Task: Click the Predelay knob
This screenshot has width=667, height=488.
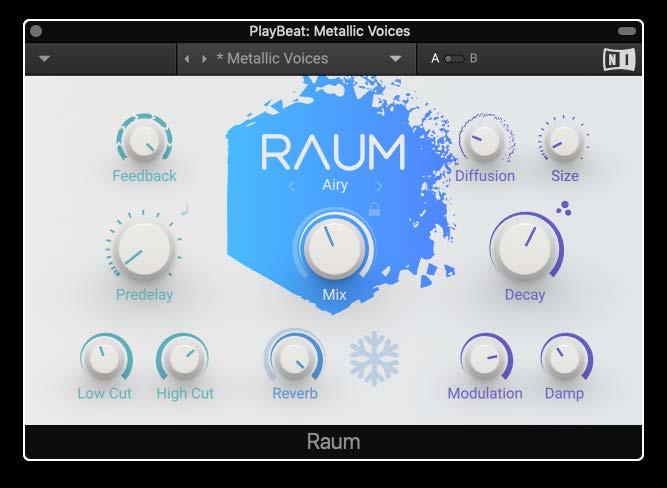Action: click(x=144, y=249)
